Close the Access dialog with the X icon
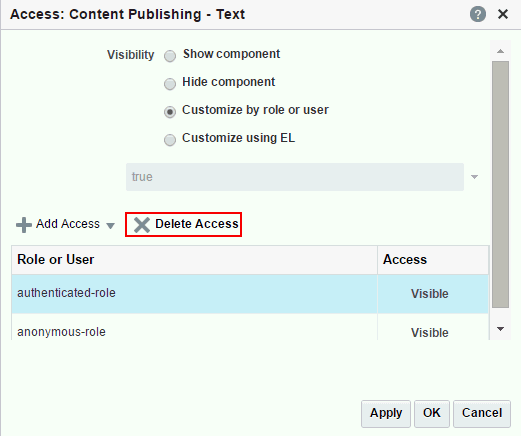This screenshot has width=521, height=436. [x=503, y=14]
